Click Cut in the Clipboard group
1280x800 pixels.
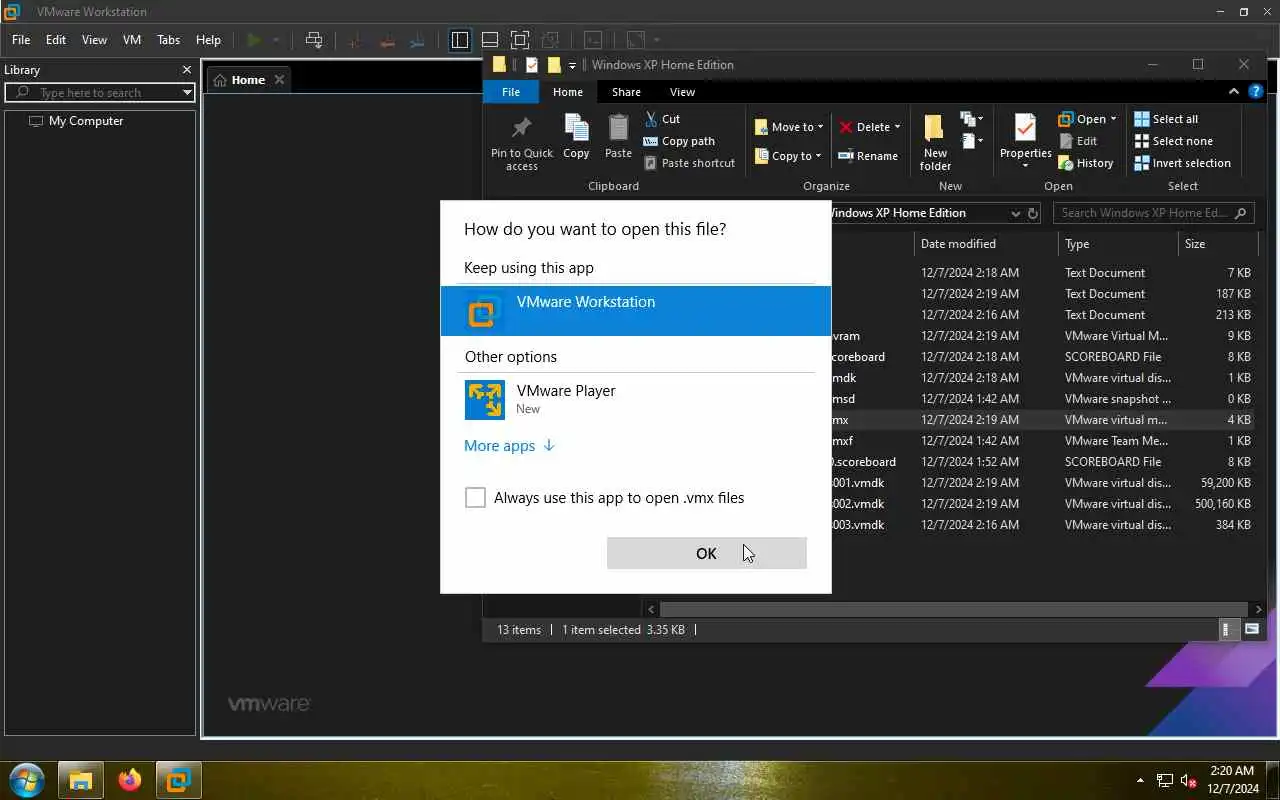[x=662, y=119]
